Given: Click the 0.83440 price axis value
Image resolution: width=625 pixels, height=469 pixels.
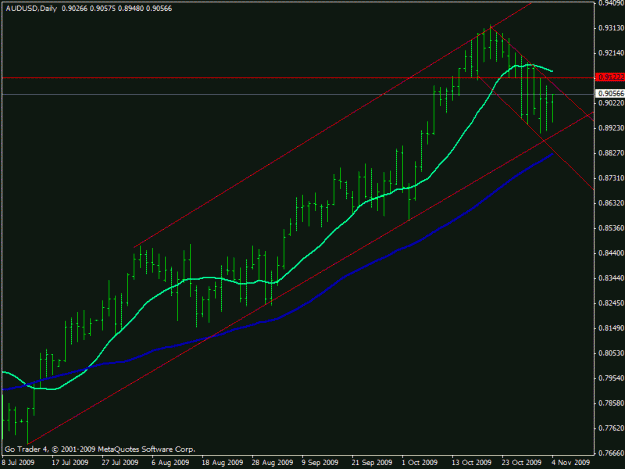Looking at the screenshot, I should (611, 278).
